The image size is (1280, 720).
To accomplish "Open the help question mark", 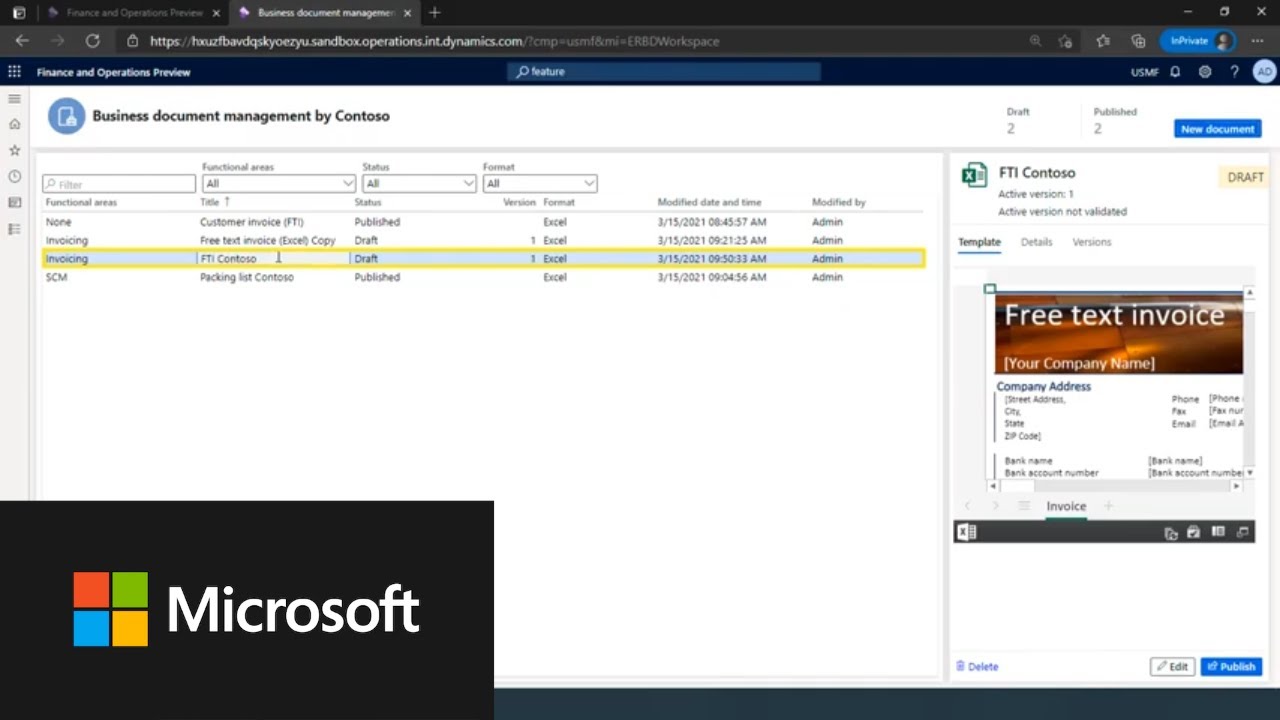I will (x=1235, y=72).
